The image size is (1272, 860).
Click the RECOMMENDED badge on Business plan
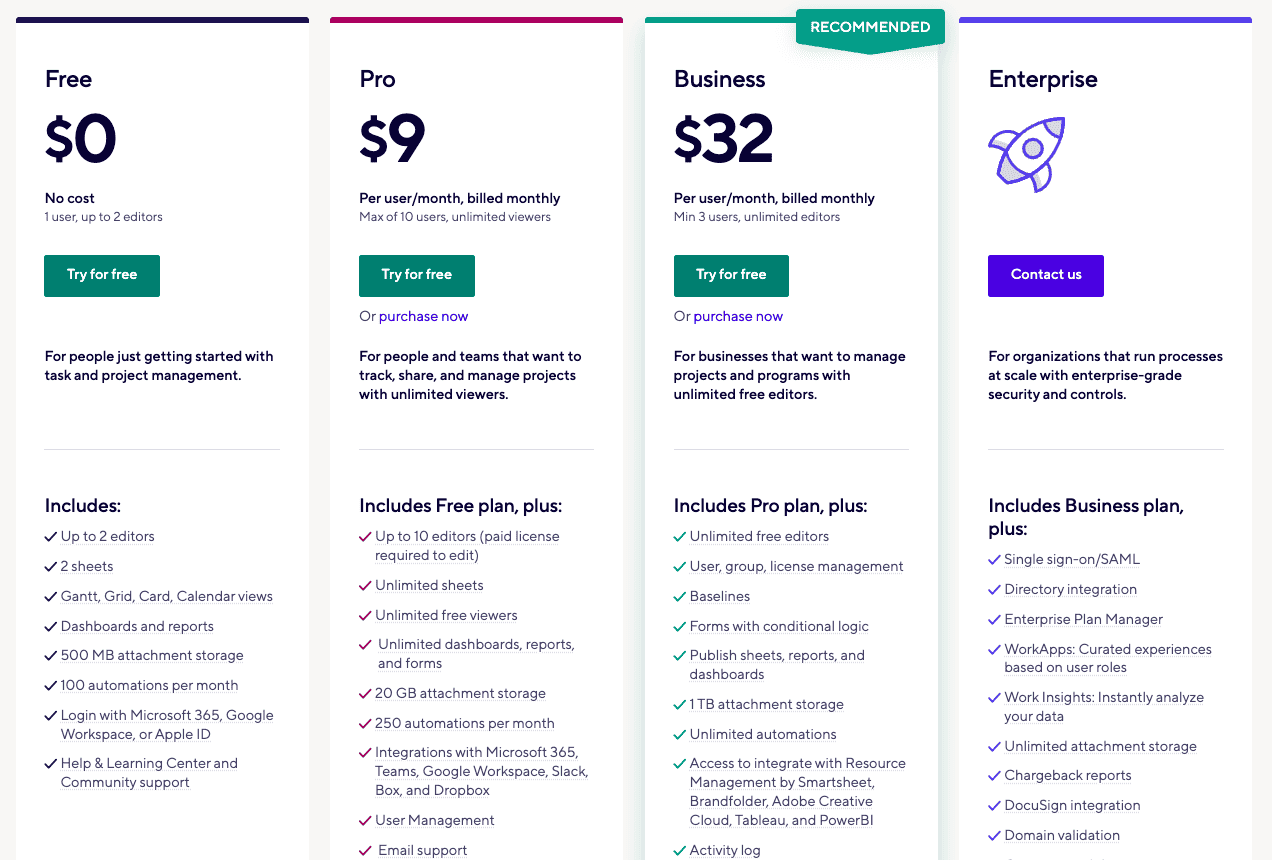click(869, 26)
